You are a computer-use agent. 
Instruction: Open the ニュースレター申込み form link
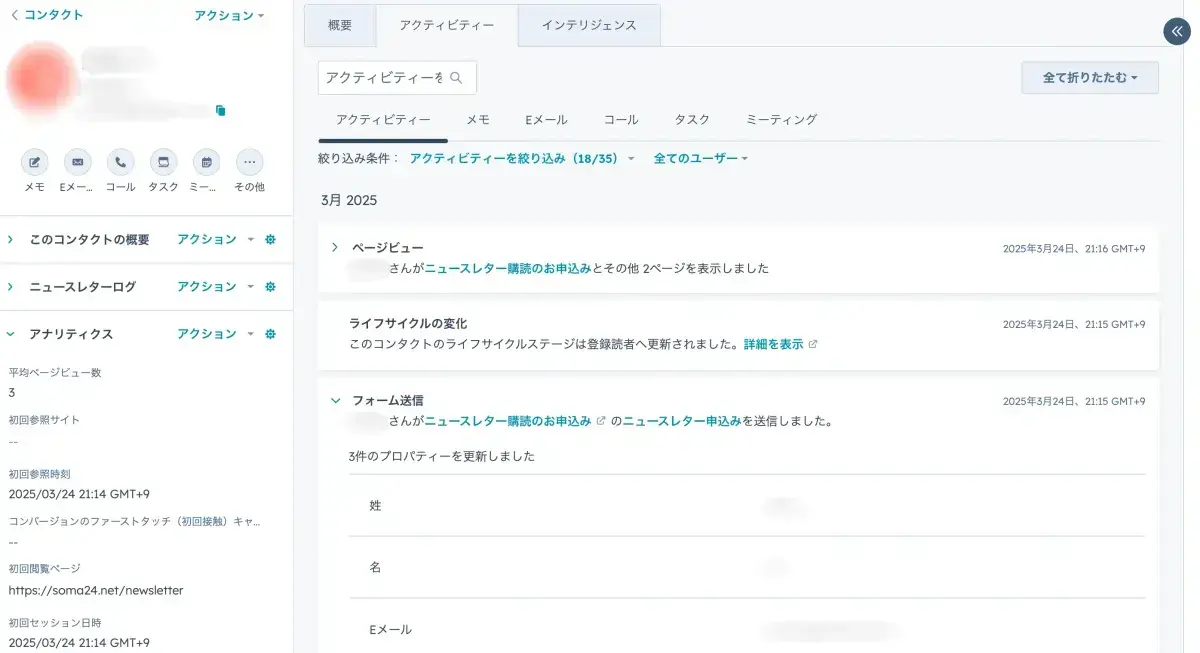(682, 421)
